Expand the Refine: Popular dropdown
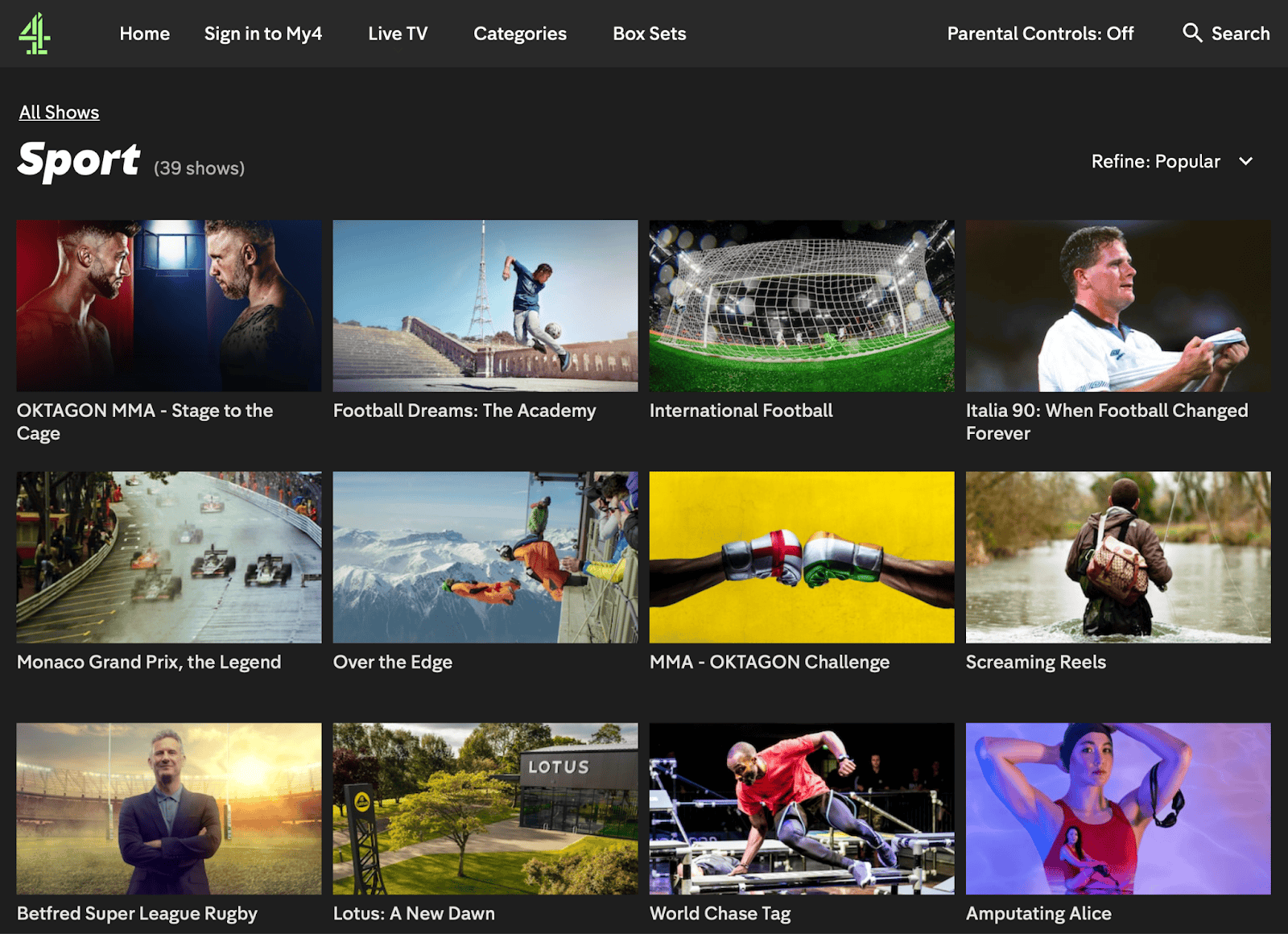 pos(1156,161)
